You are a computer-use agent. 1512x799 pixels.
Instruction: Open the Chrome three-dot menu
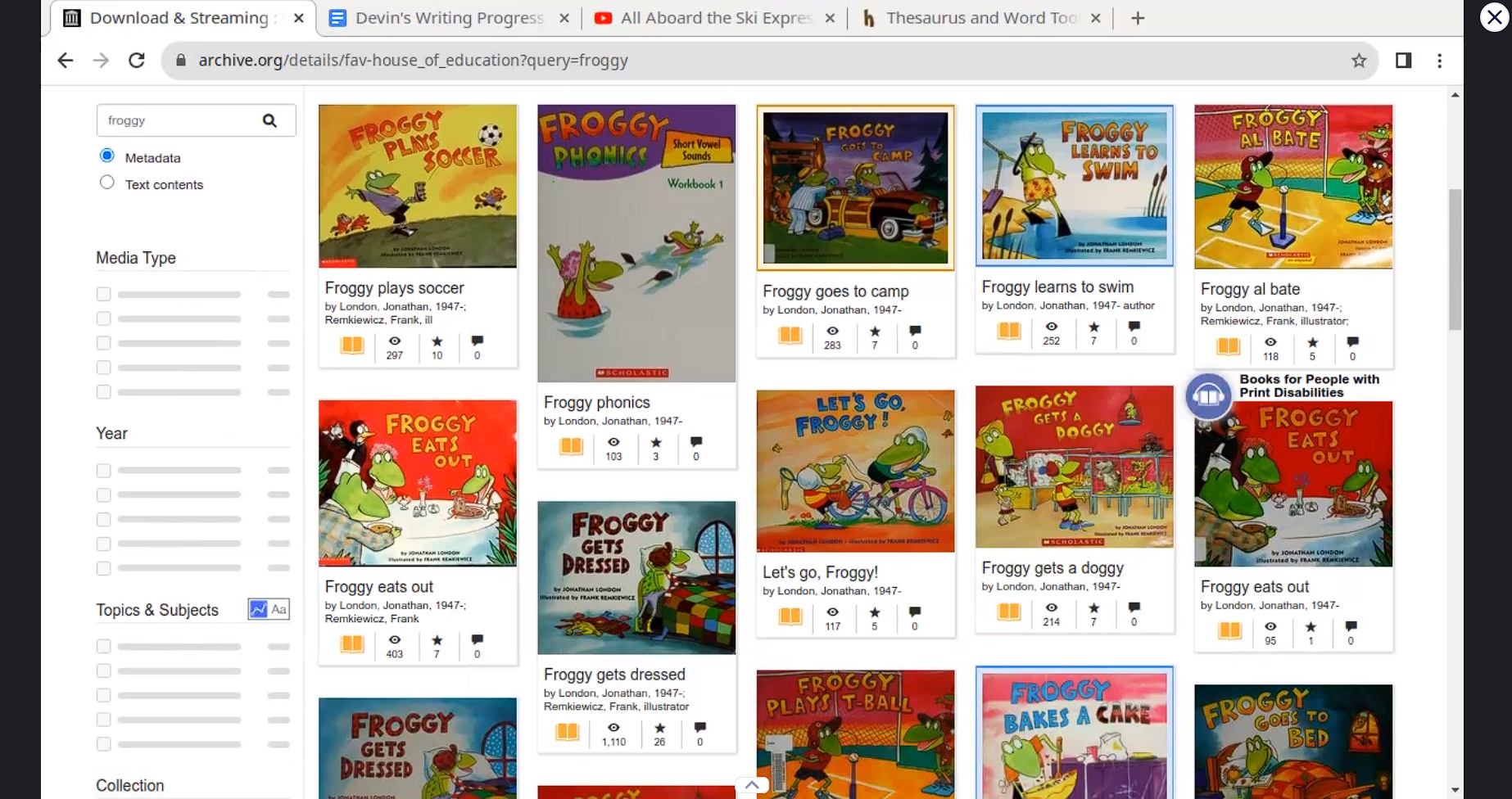tap(1439, 61)
